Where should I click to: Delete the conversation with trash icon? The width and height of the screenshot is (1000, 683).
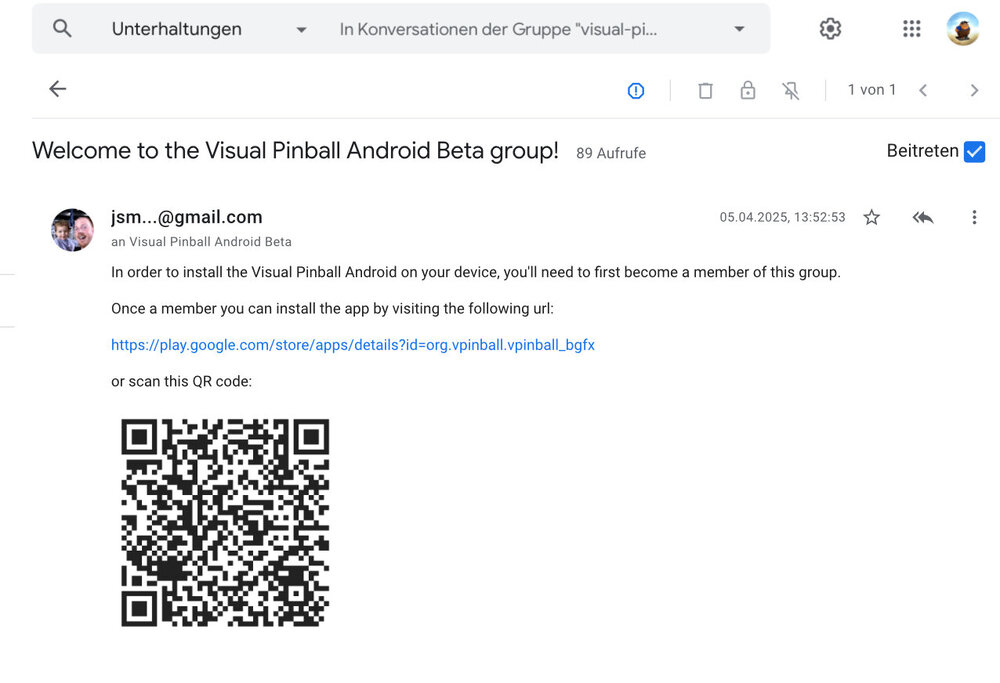[705, 91]
